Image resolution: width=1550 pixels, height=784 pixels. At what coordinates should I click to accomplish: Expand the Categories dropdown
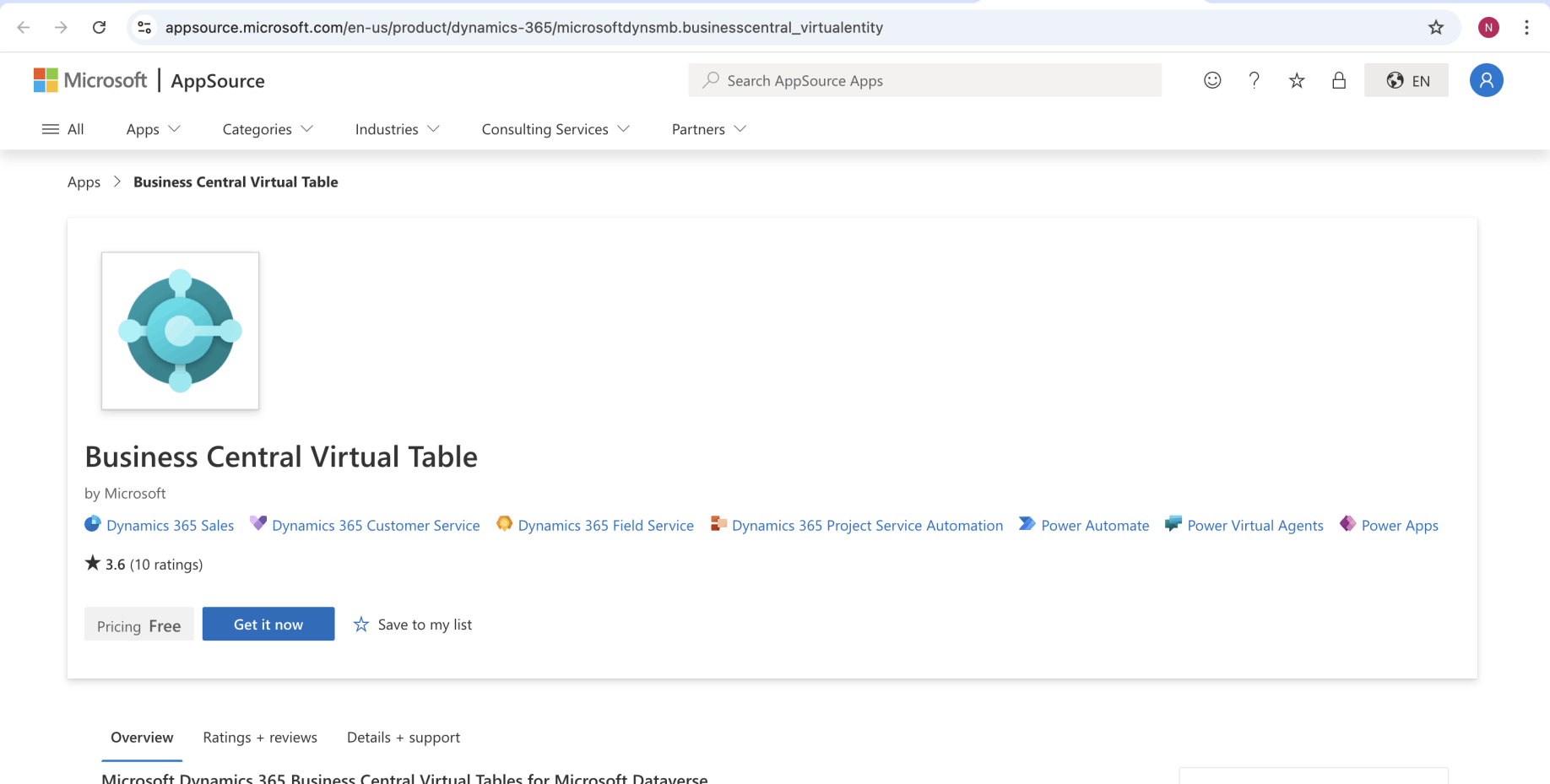(268, 129)
